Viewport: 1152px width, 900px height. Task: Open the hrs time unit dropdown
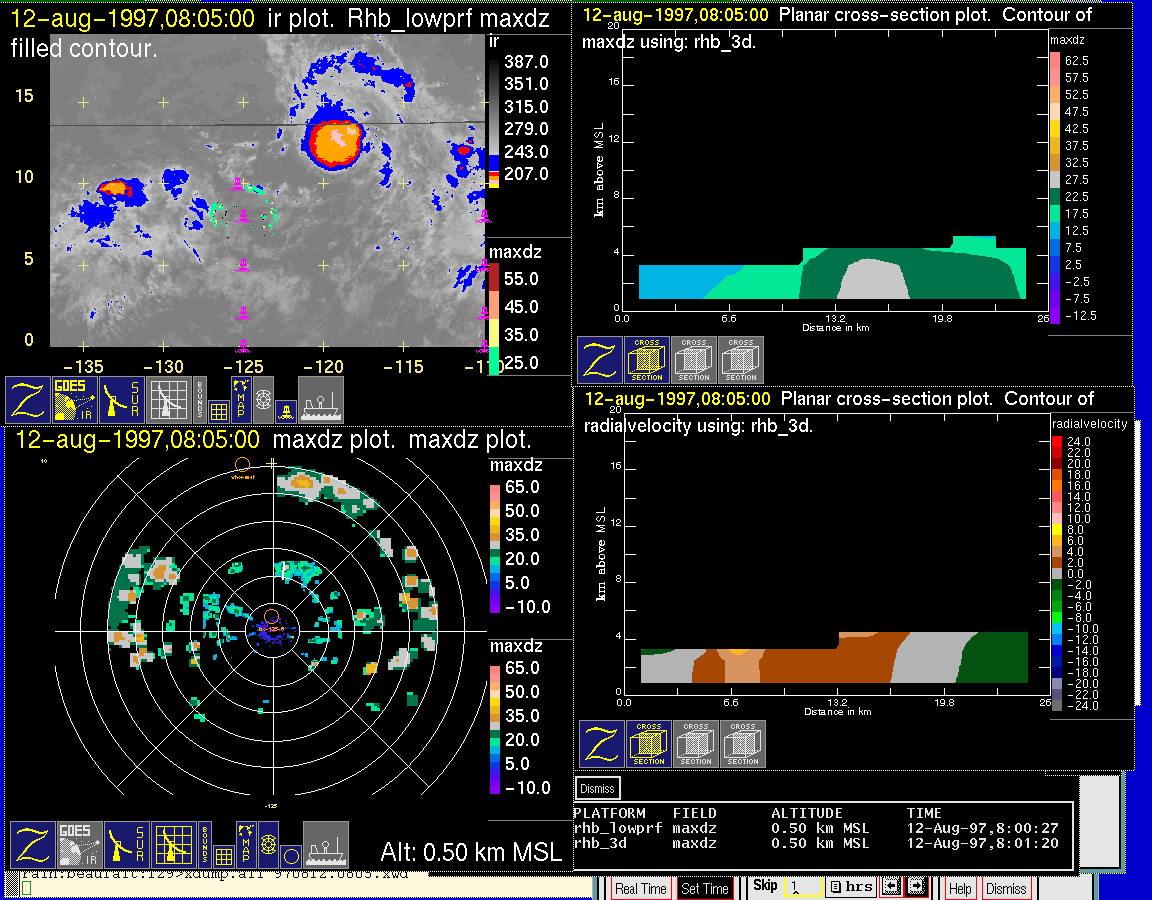[849, 887]
